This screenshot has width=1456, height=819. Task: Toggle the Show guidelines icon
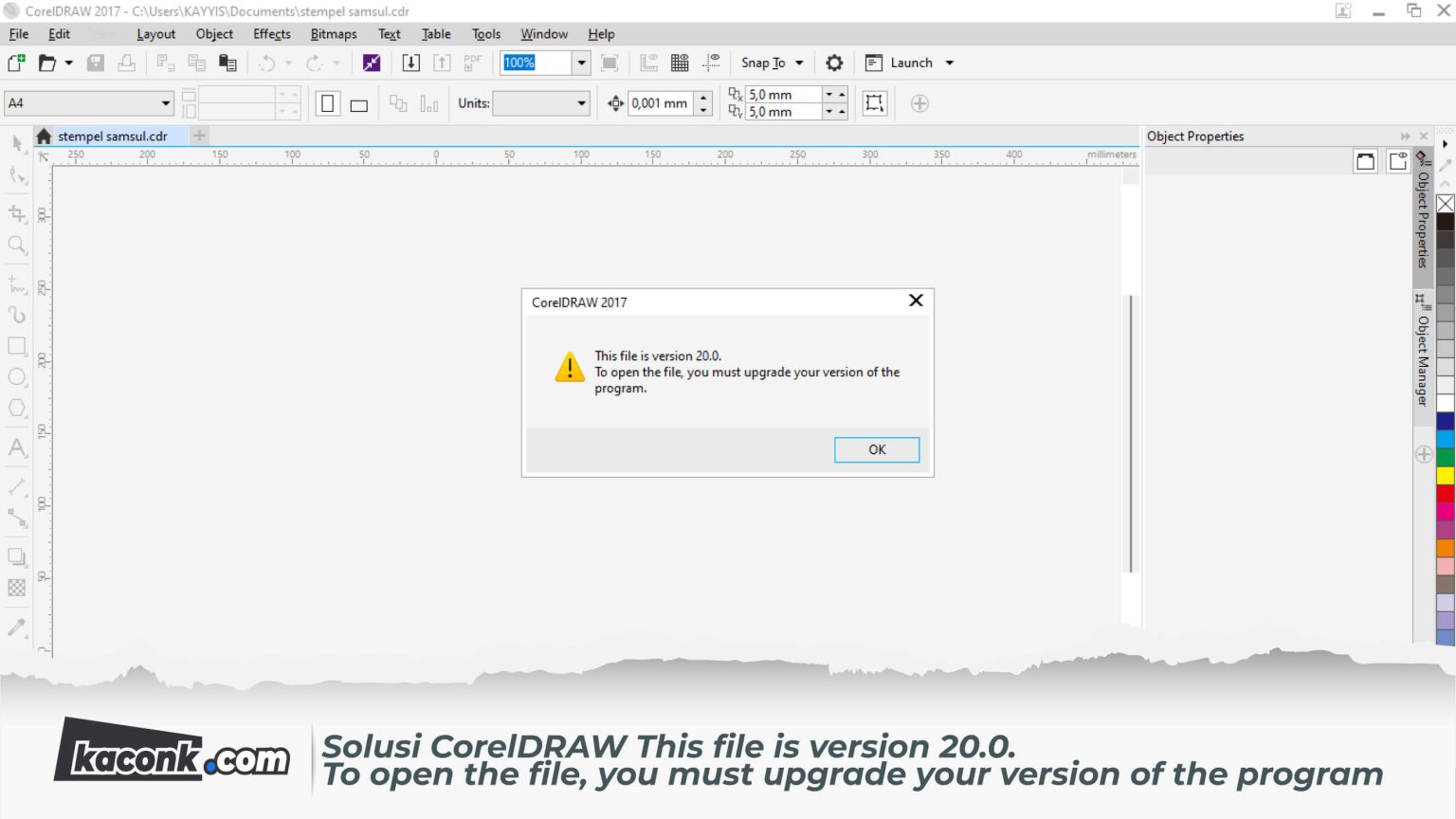pyautogui.click(x=711, y=63)
